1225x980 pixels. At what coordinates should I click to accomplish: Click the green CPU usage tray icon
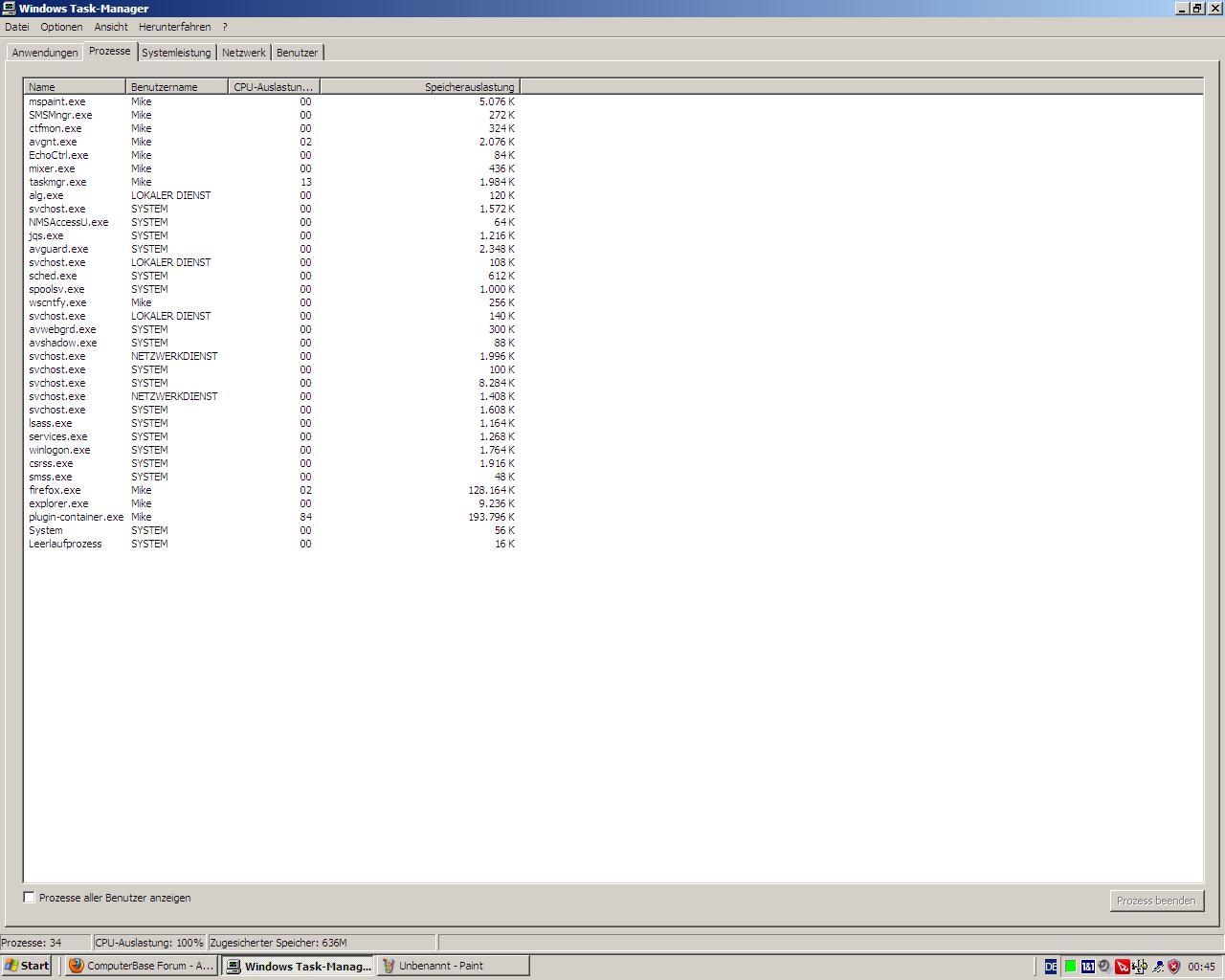1070,967
